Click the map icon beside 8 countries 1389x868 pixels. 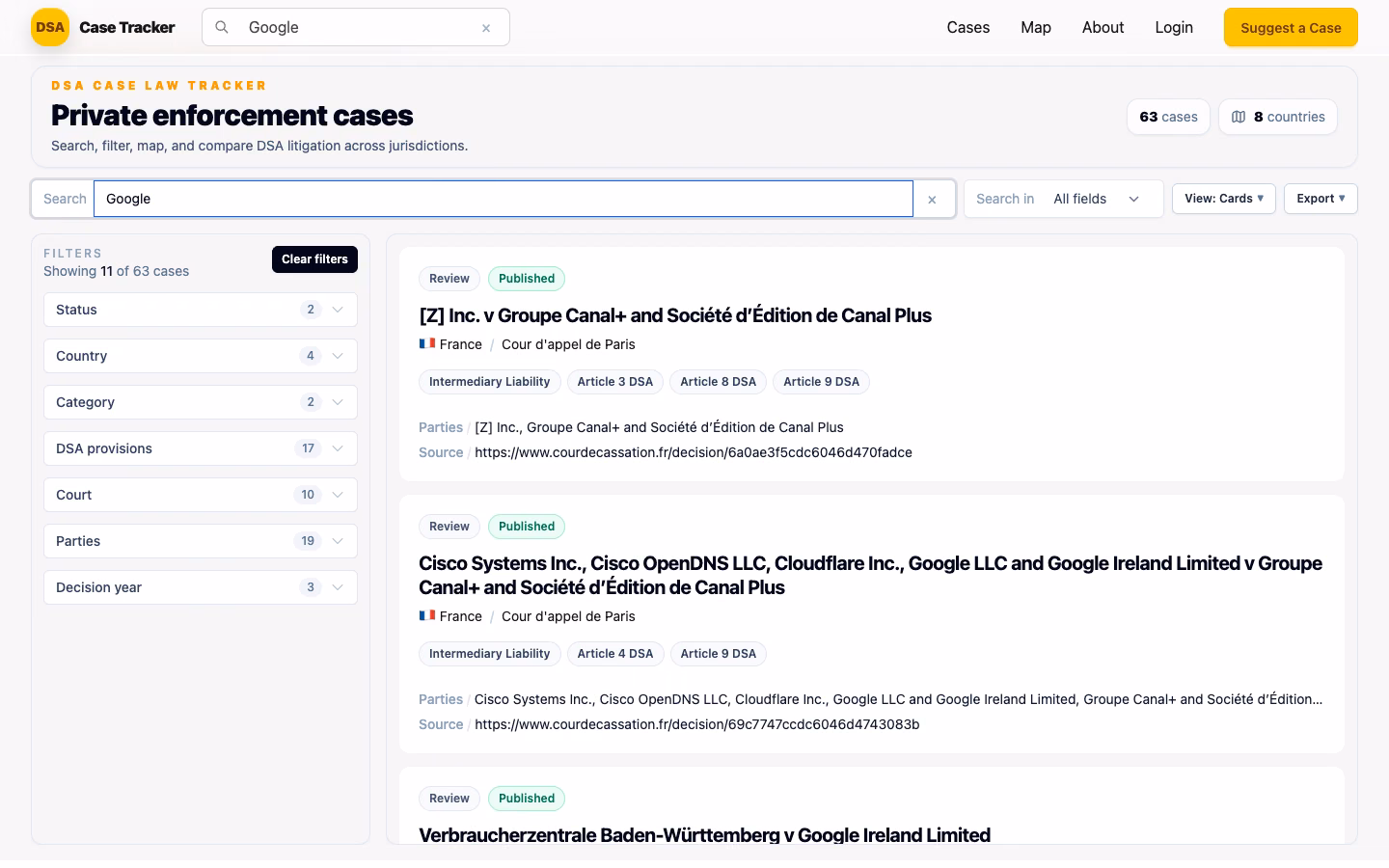point(1239,117)
